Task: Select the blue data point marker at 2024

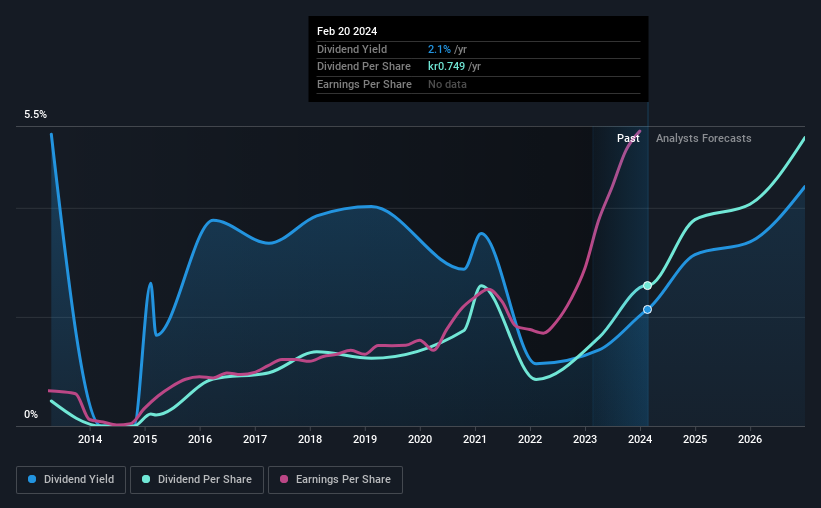Action: pos(648,310)
